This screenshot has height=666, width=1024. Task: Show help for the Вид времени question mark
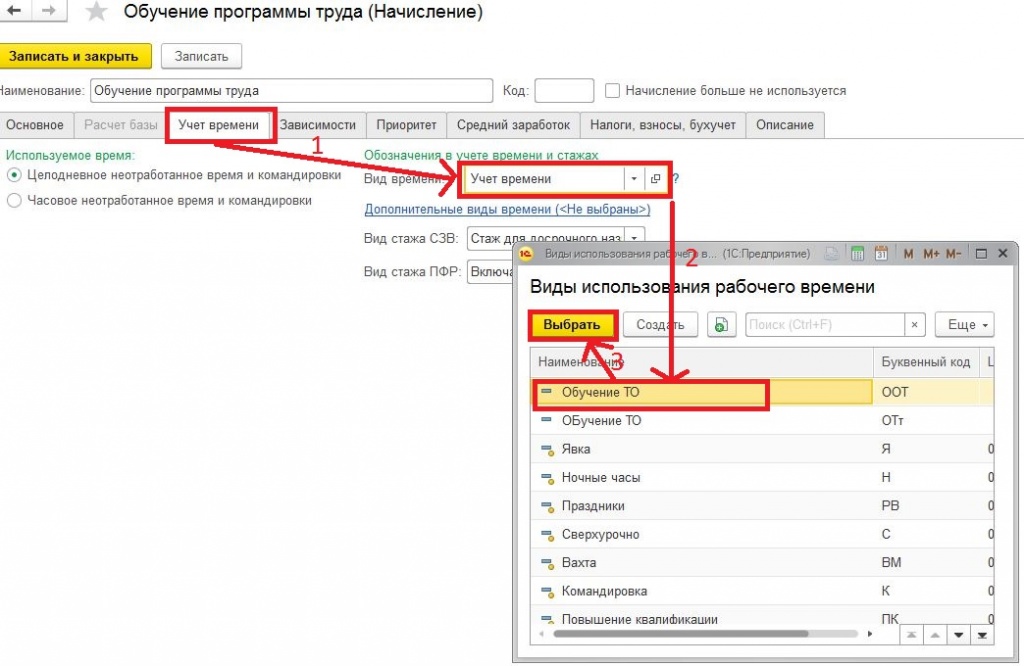point(676,178)
